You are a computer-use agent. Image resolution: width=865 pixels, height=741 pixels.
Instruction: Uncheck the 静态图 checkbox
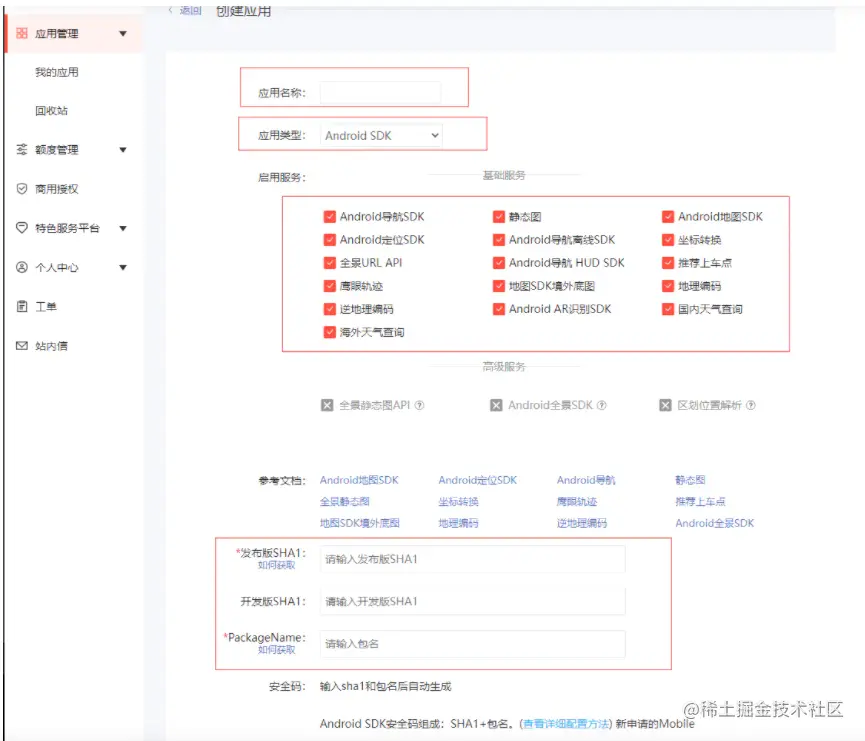[x=499, y=216]
